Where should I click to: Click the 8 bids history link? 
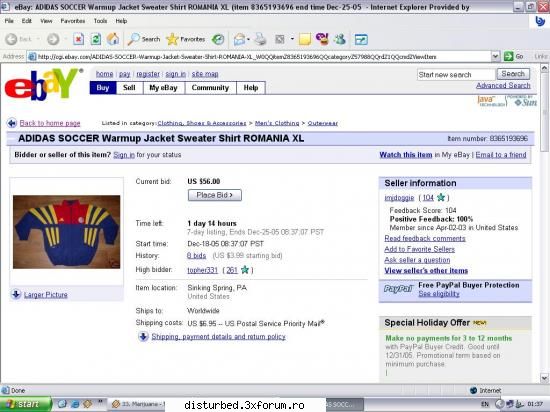click(x=196, y=255)
